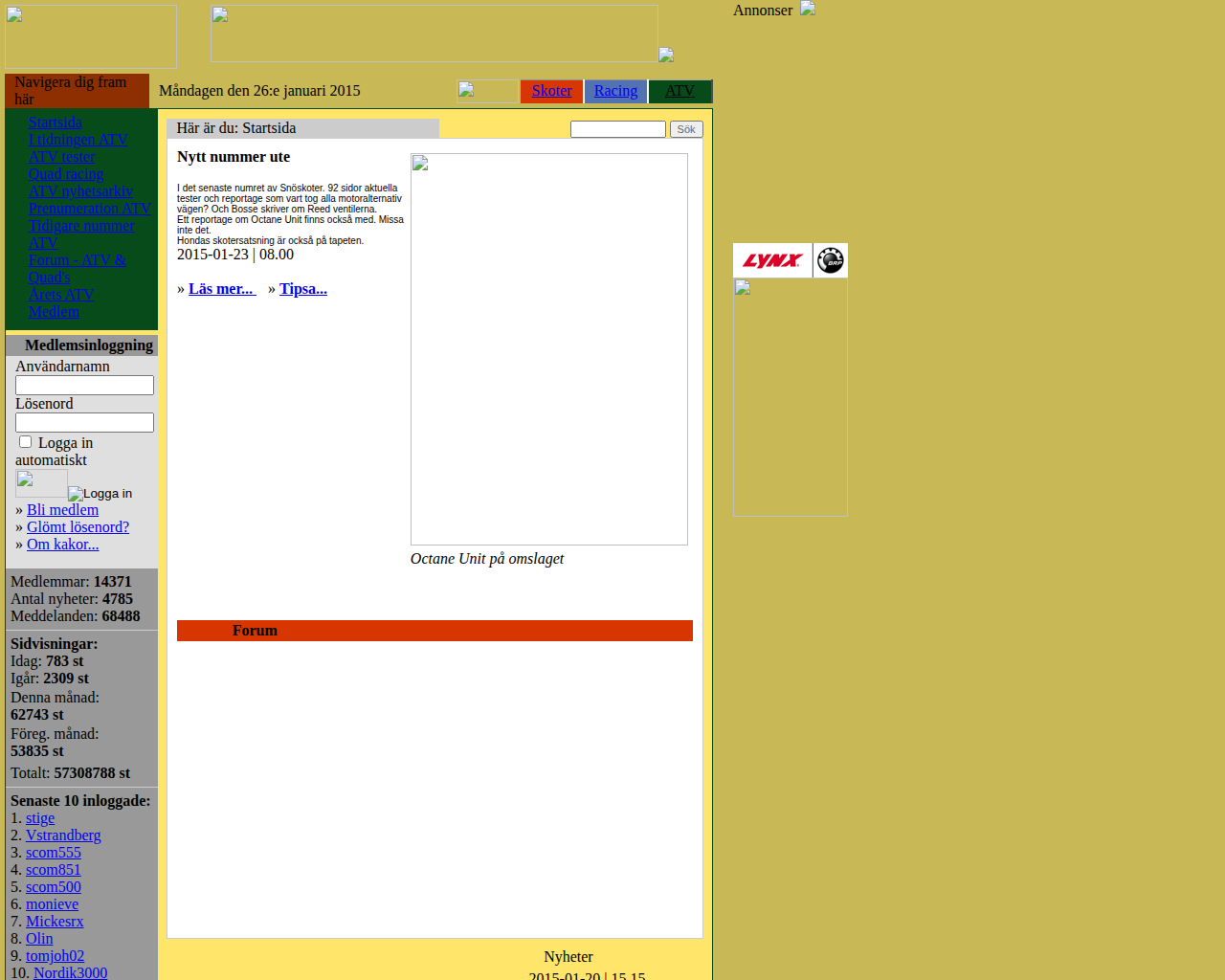Click the broken site logo image top-left
This screenshot has height=980, width=1225.
point(91,36)
